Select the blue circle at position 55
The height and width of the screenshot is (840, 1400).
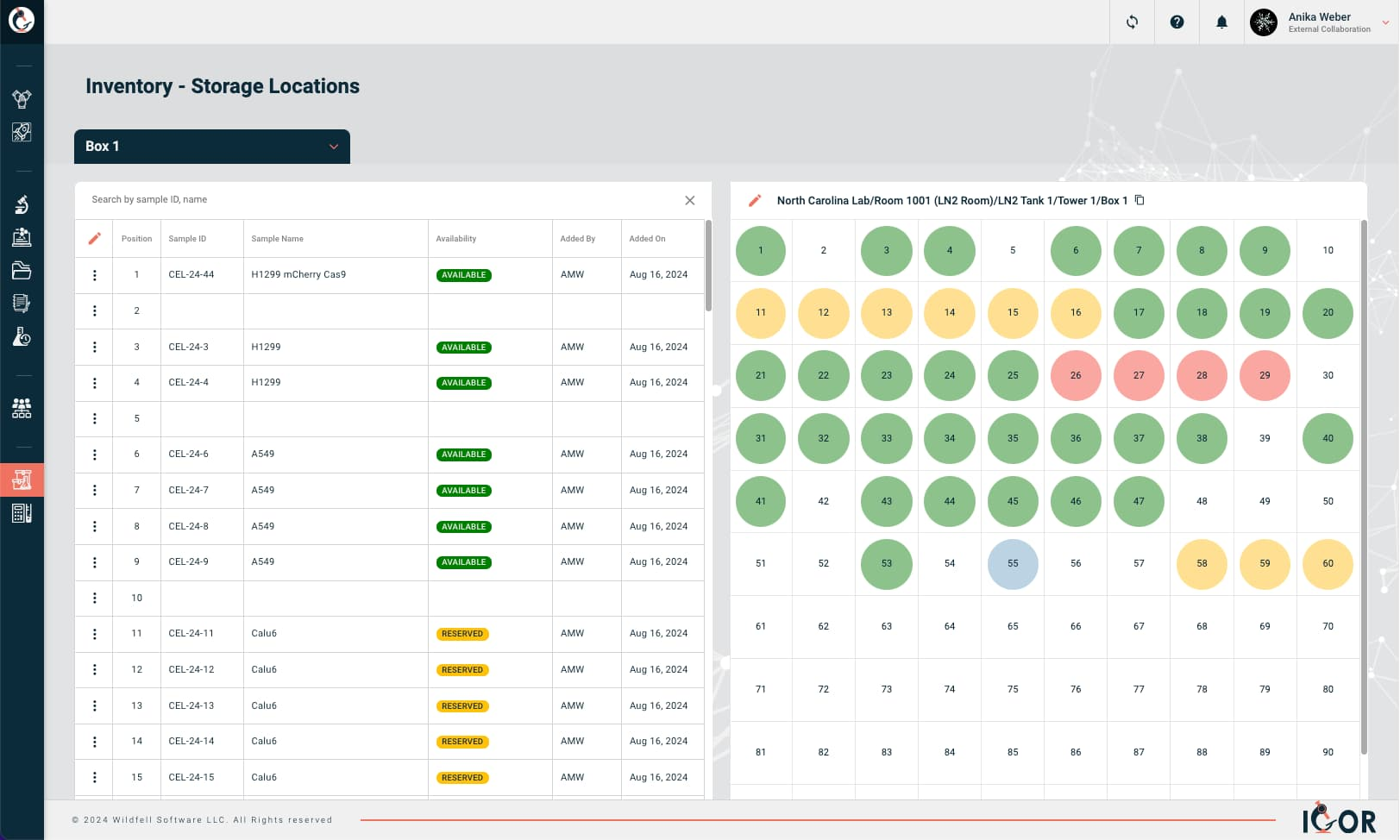[1012, 564]
